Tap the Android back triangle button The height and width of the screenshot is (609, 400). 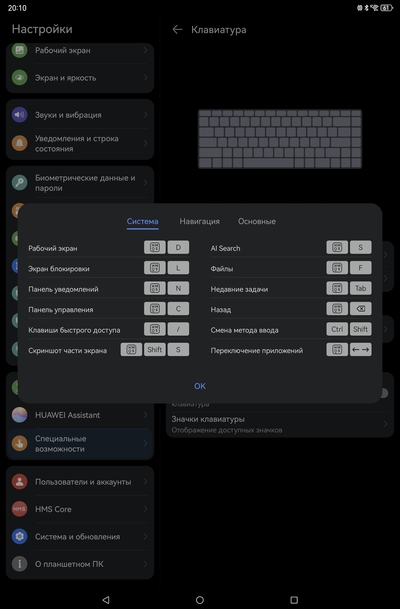pyautogui.click(x=106, y=600)
